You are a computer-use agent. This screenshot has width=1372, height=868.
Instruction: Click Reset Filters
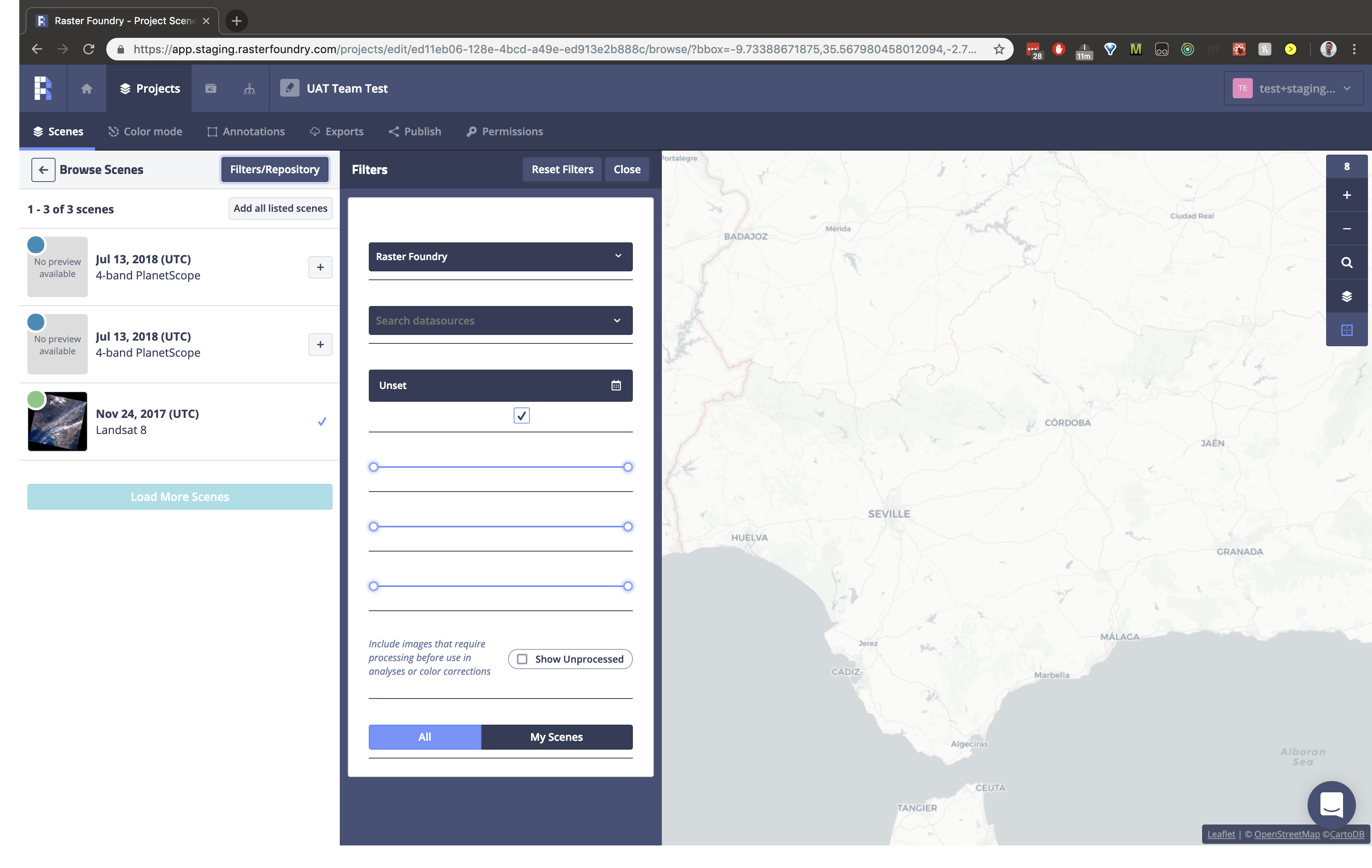[562, 169]
